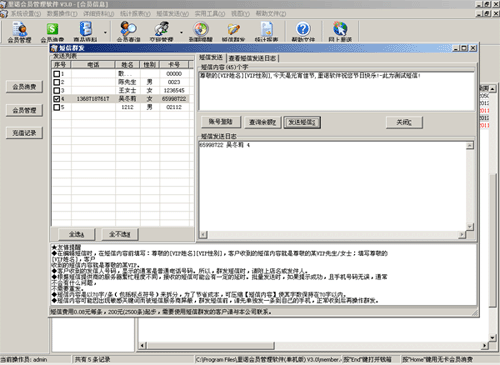Screen dimensions: 500x365
Task: Click the magnifier 会员查询 toolbar icon
Action: [128, 32]
